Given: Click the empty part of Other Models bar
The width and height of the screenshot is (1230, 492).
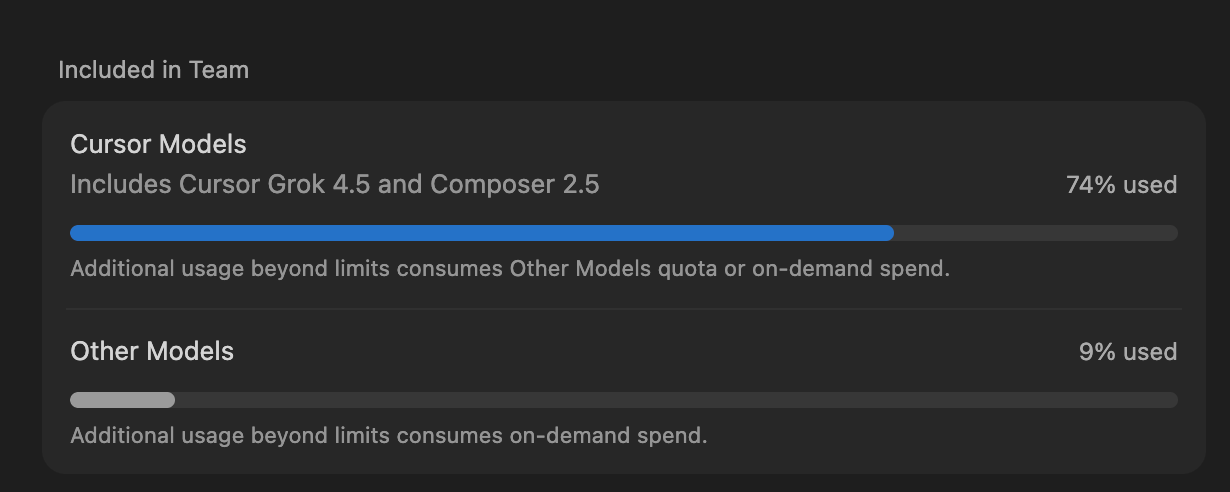Looking at the screenshot, I should click(x=676, y=400).
